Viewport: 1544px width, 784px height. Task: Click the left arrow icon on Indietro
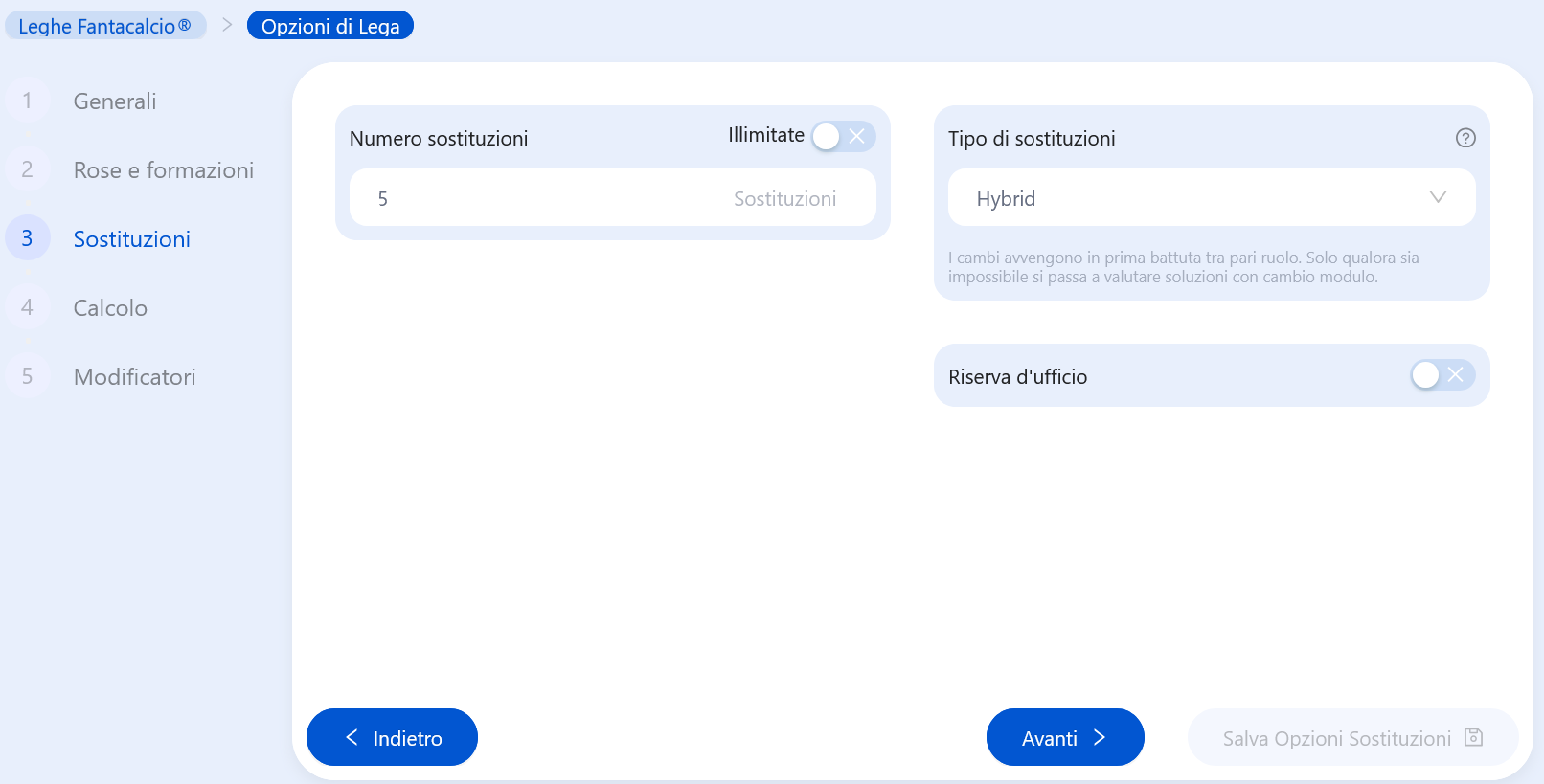tap(352, 737)
